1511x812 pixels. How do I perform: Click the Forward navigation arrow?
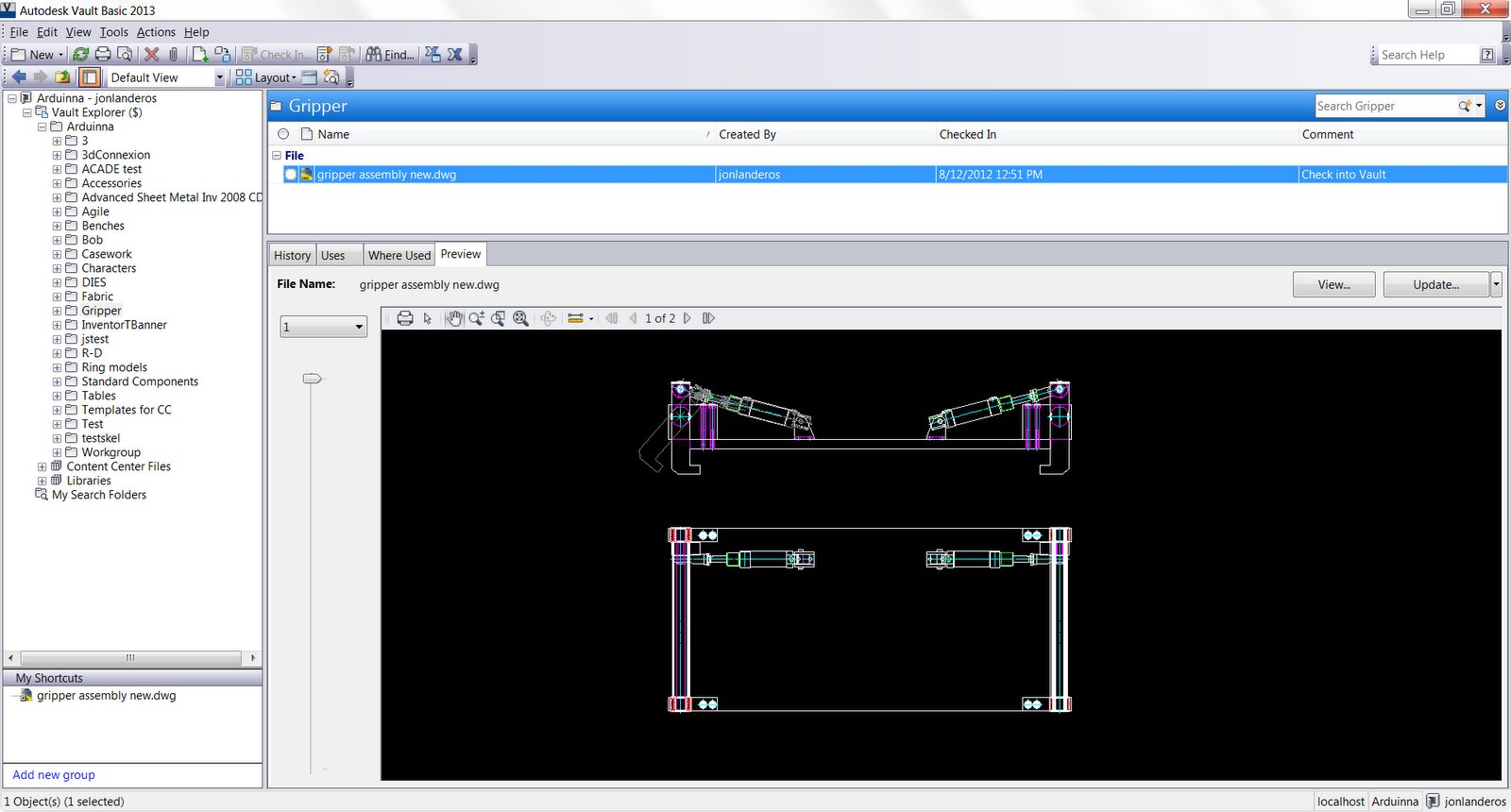point(41,77)
